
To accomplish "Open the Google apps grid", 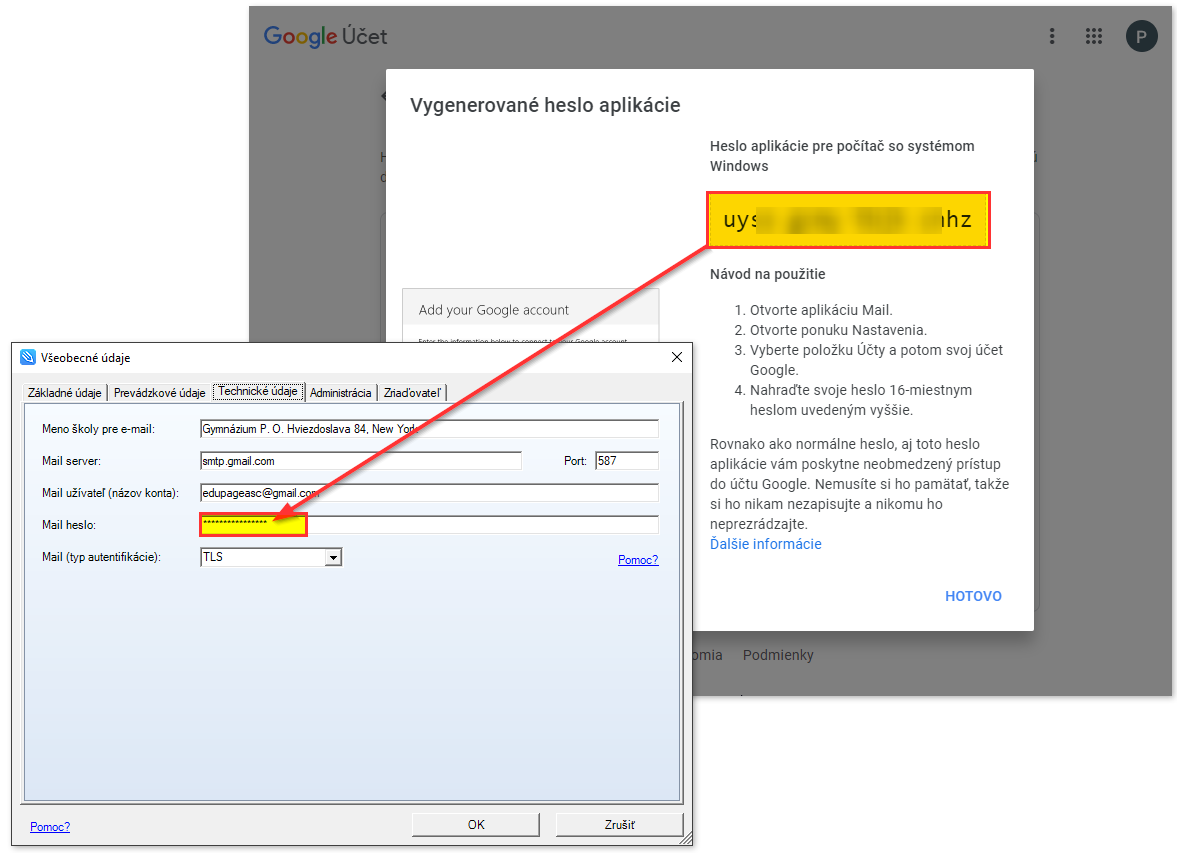I will pos(1094,36).
